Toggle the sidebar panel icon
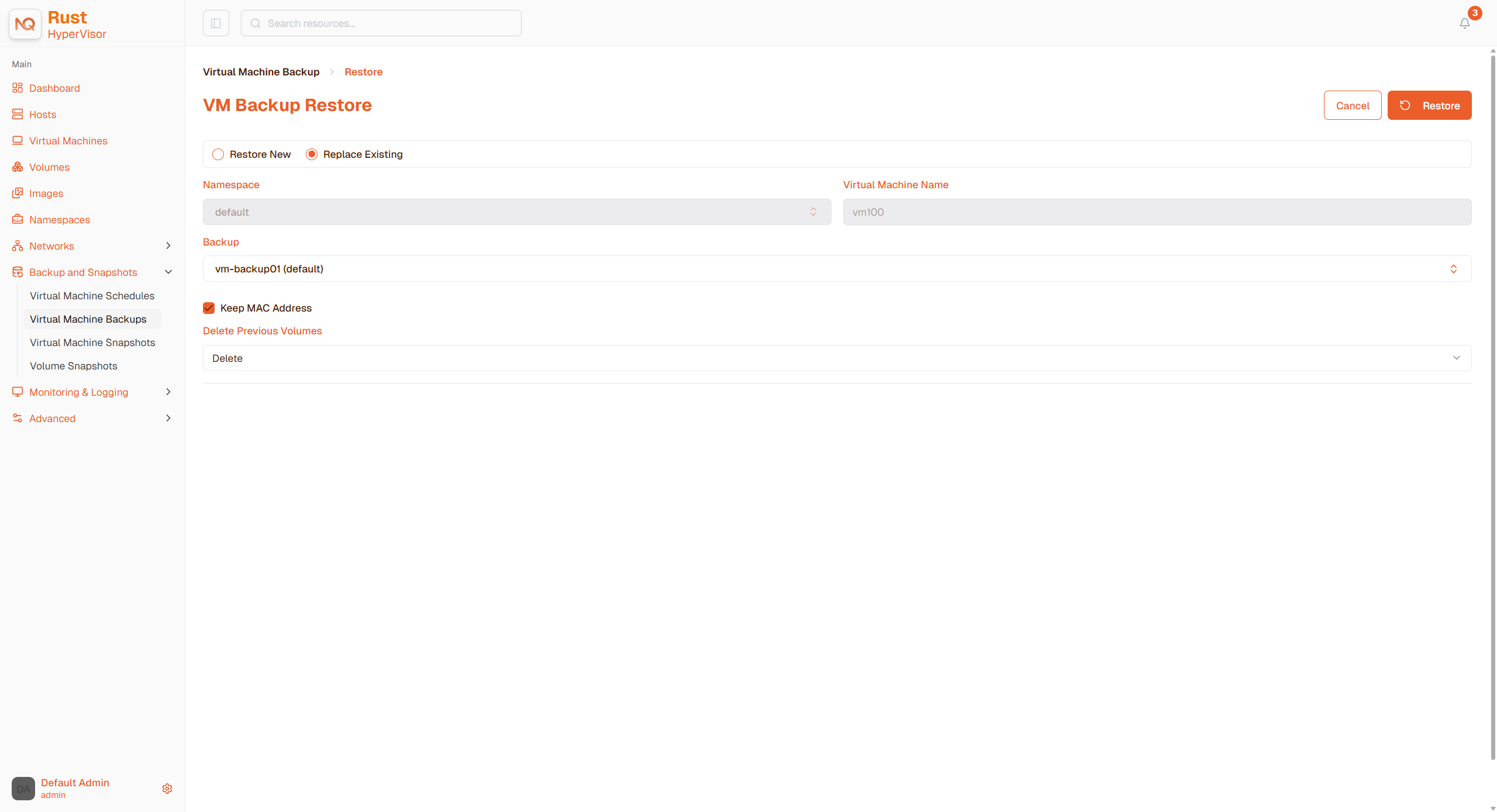1497x812 pixels. coord(216,23)
